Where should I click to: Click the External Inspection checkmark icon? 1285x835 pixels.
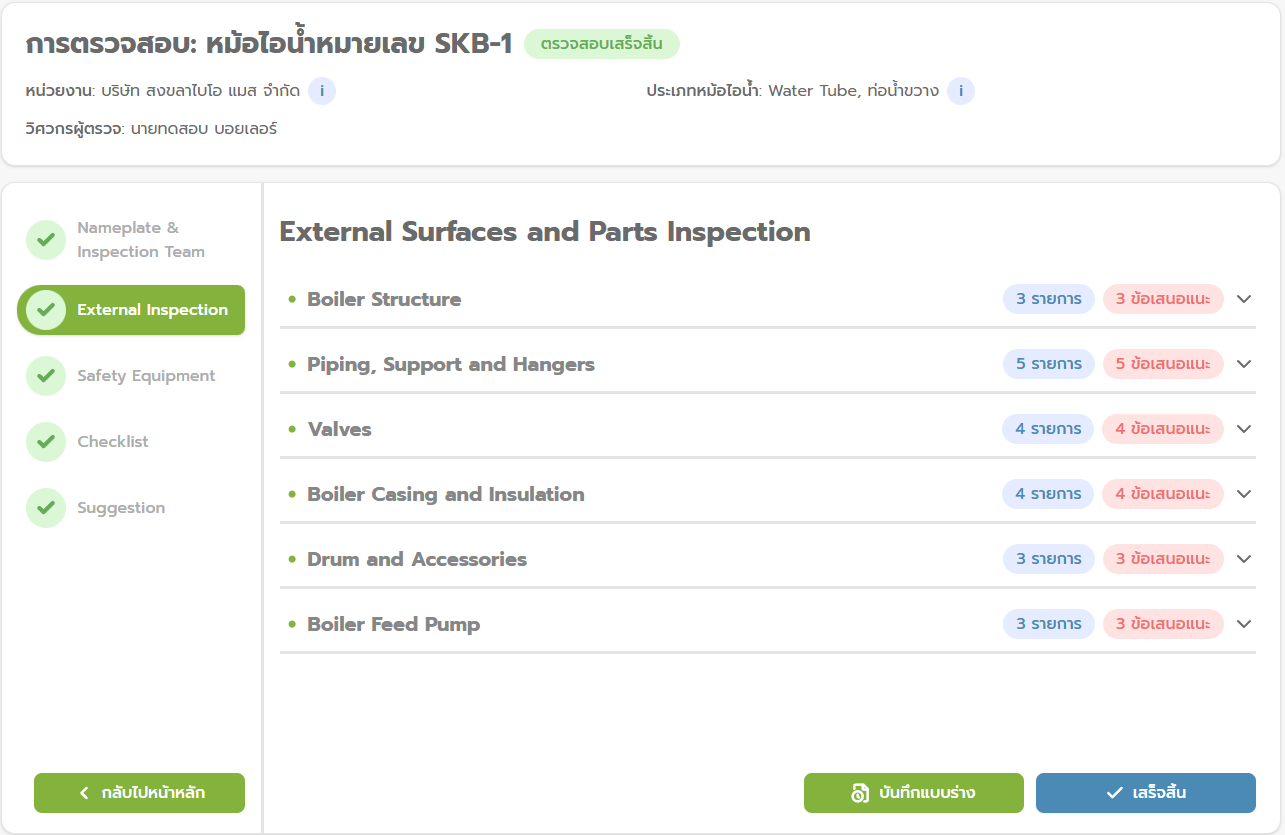(46, 310)
